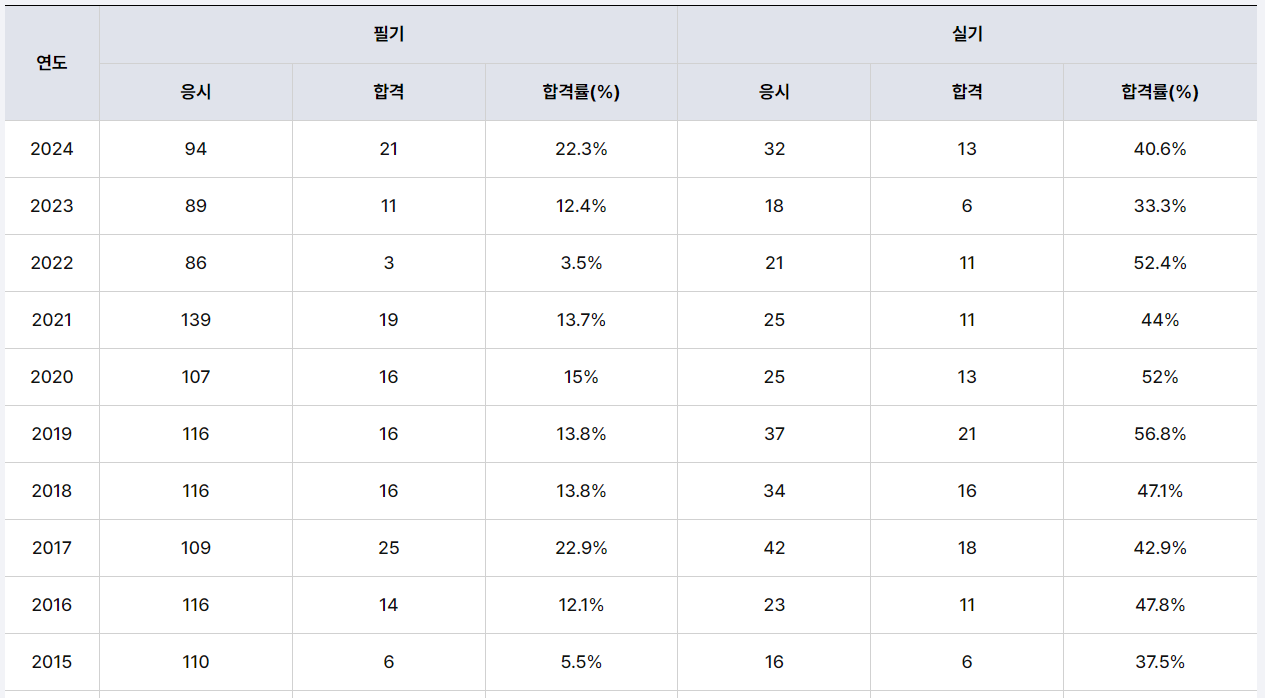Select the 22.3% pass rate cell
The image size is (1265, 698).
581,149
